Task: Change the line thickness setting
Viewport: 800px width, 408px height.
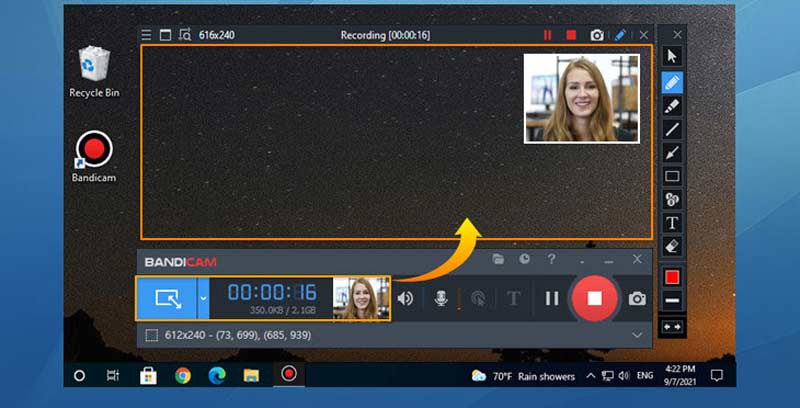Action: [x=672, y=300]
